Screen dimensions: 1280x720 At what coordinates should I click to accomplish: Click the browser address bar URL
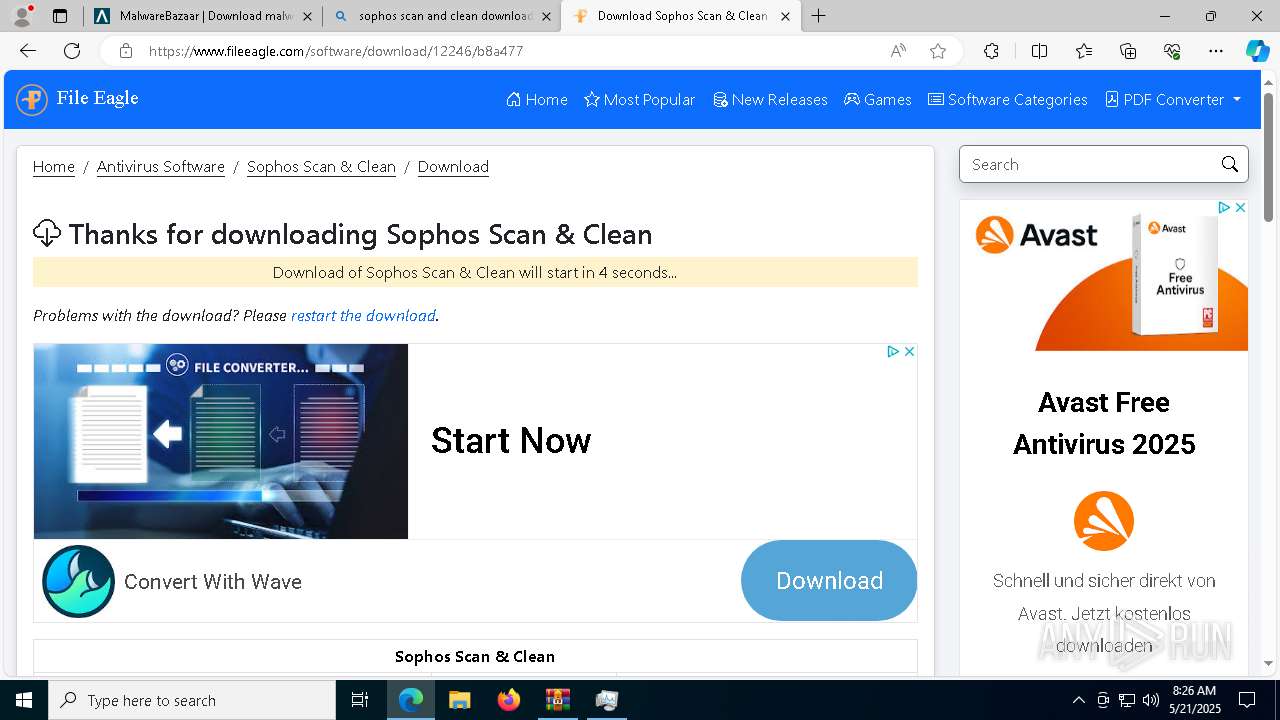pyautogui.click(x=336, y=51)
